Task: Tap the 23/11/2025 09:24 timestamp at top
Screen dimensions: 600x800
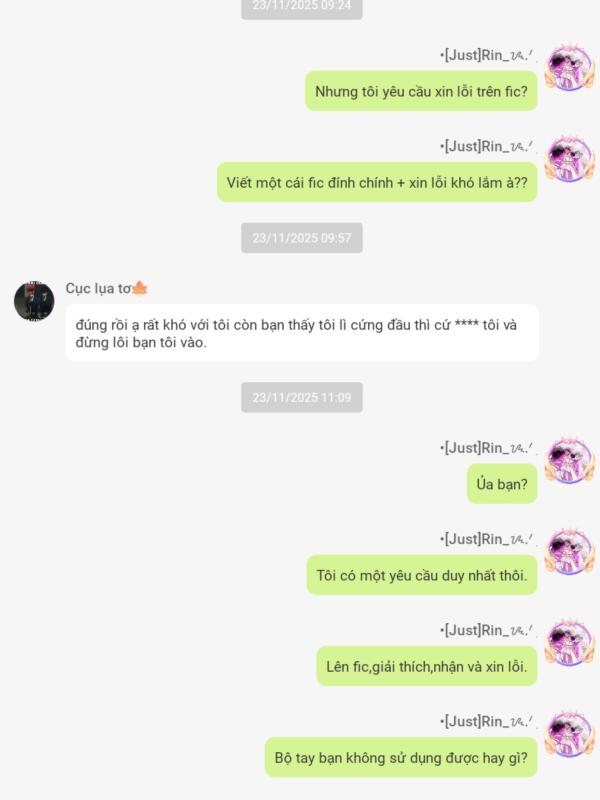Action: 302,6
